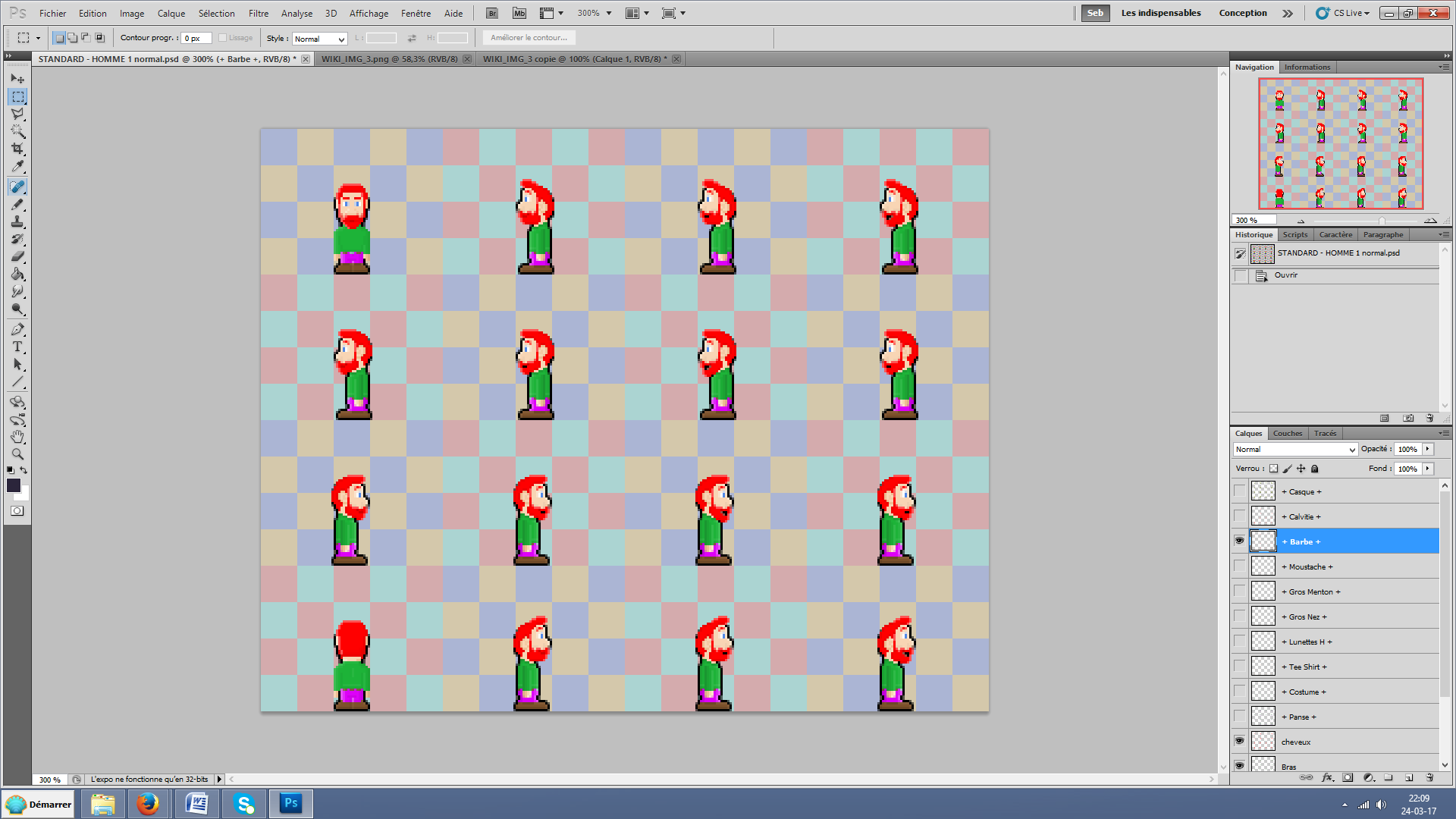This screenshot has height=819, width=1456.
Task: Switch to the Couches tab
Action: pos(1287,433)
